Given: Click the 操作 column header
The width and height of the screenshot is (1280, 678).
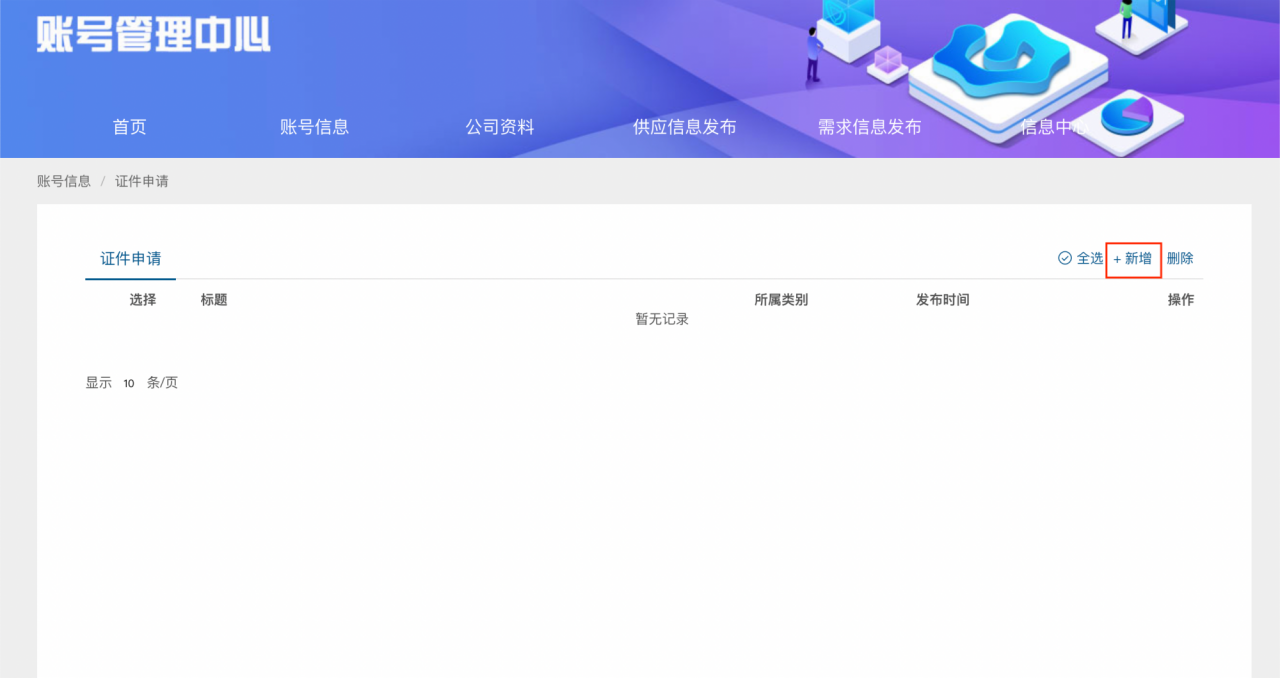Looking at the screenshot, I should click(1180, 300).
